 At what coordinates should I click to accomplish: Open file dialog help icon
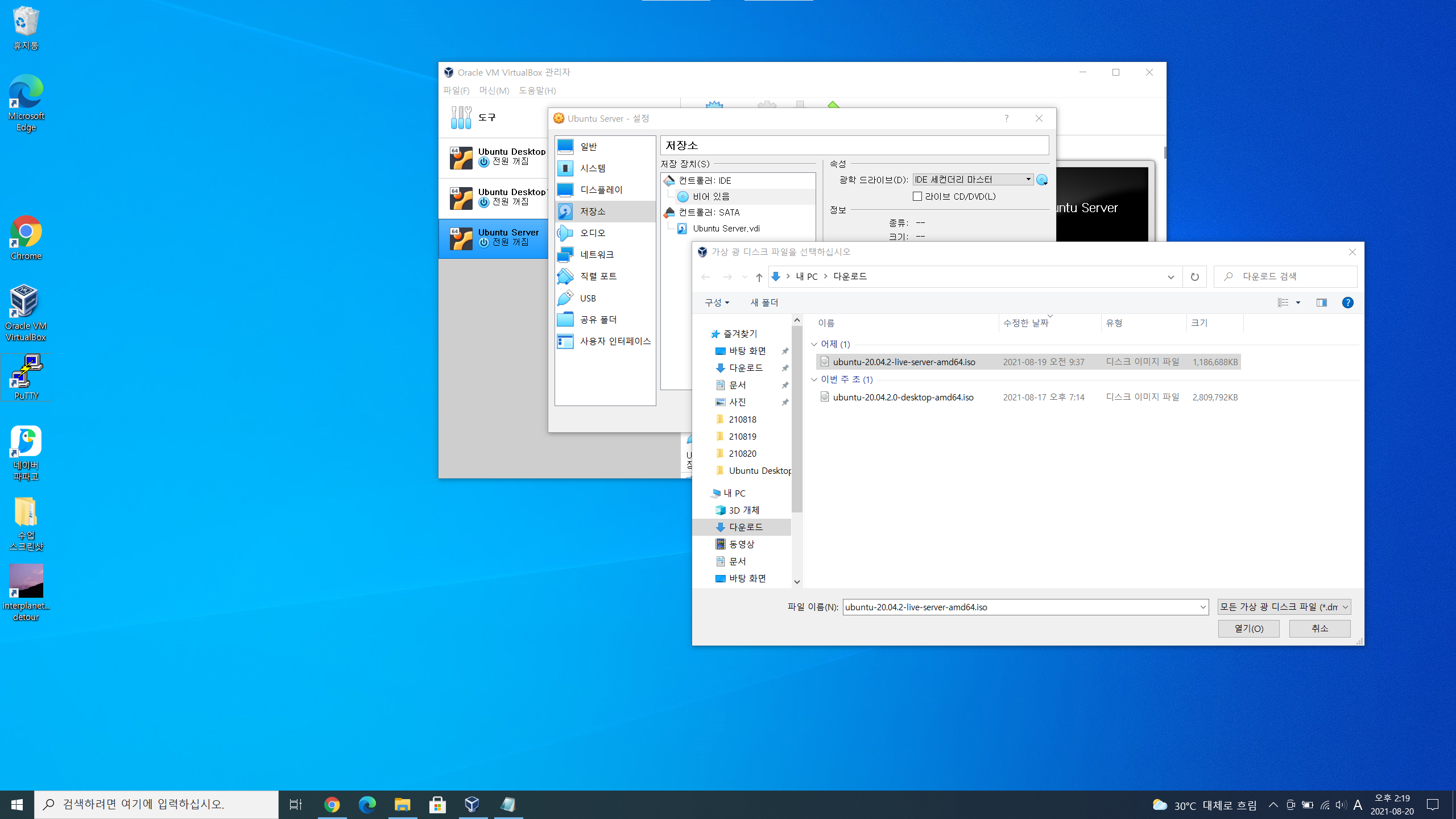click(1347, 303)
